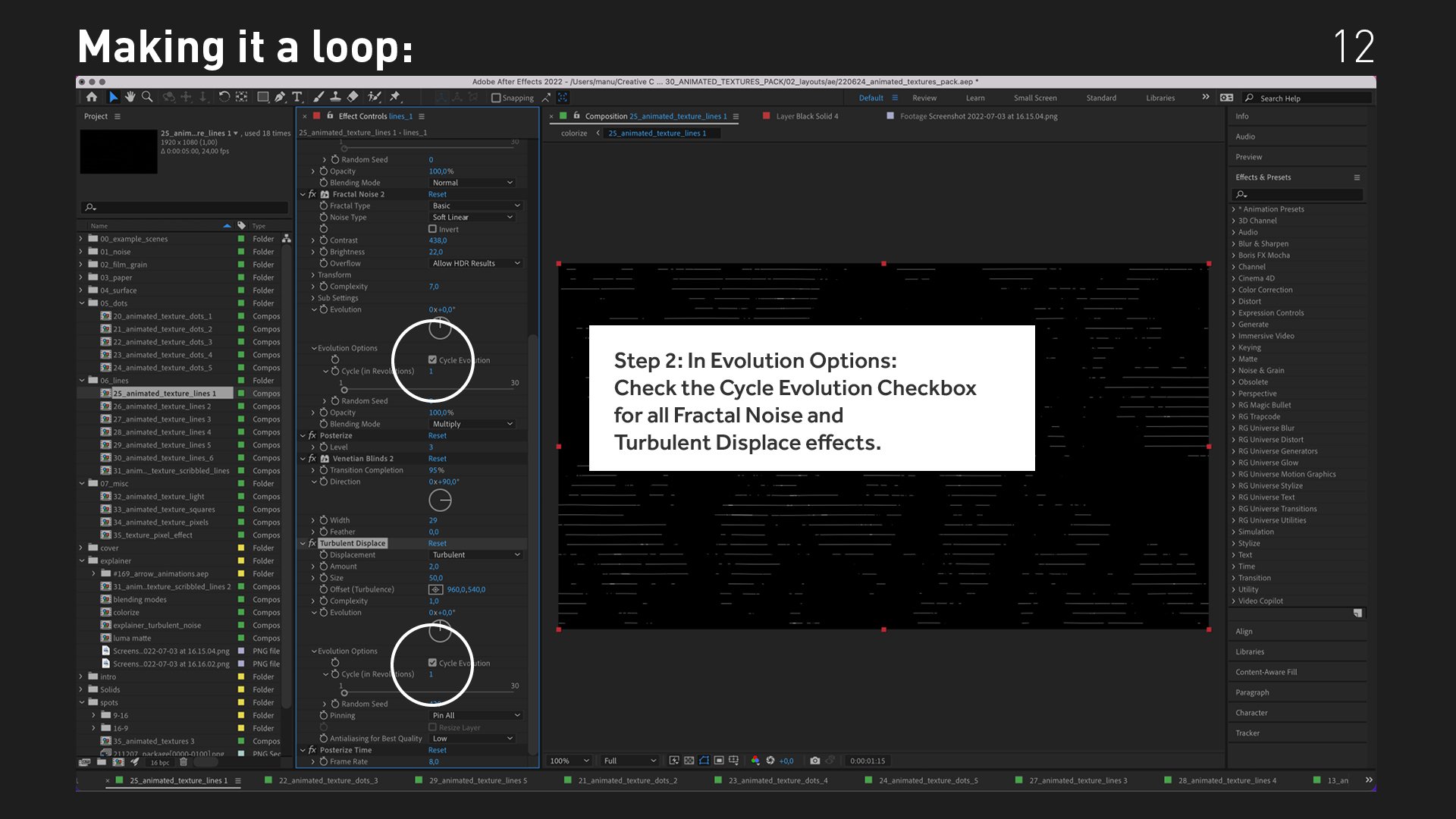Reset the Venetian Blinds 2 effect
1456x819 pixels.
[438, 459]
